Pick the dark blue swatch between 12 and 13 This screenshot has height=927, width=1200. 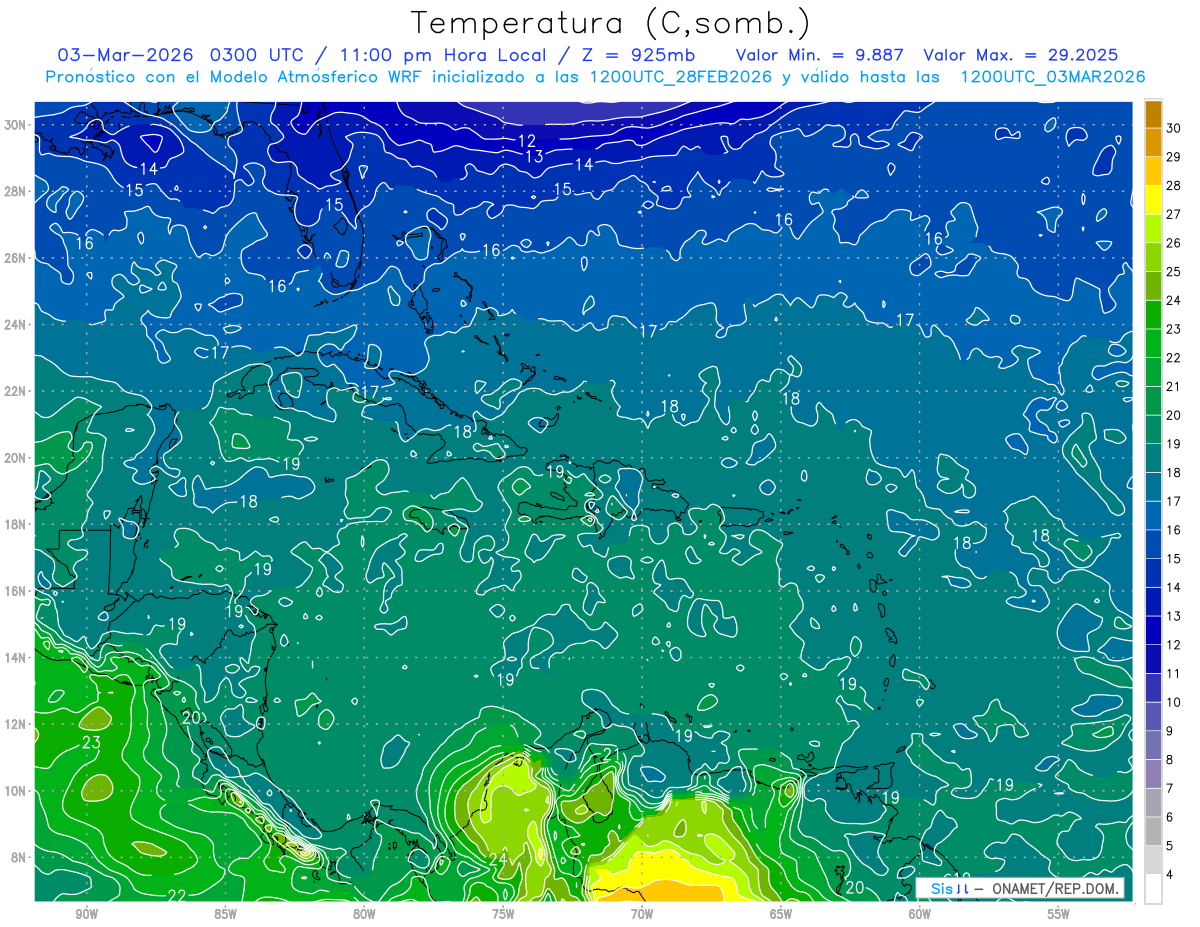pos(1153,630)
